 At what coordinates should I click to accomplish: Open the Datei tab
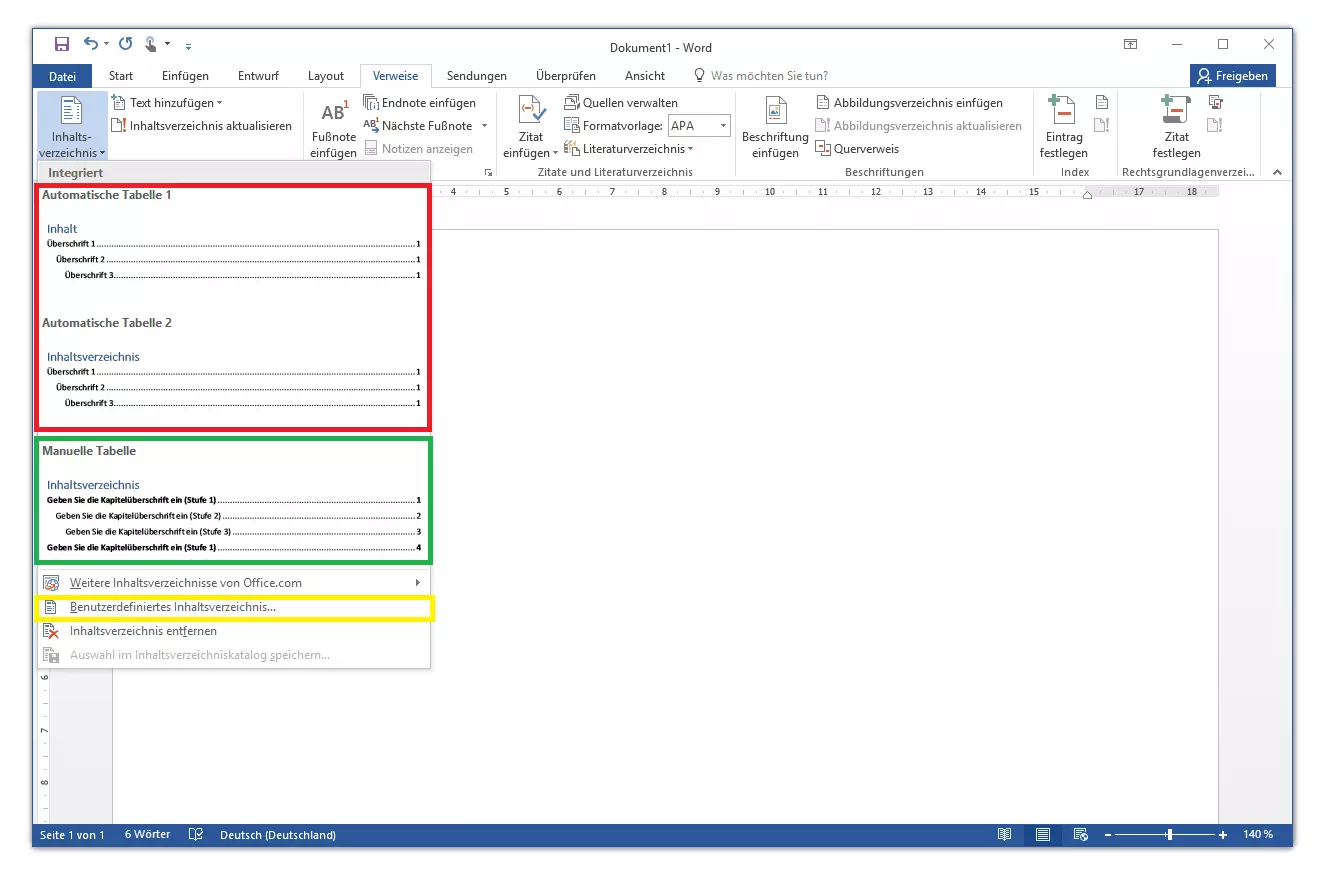(x=62, y=76)
